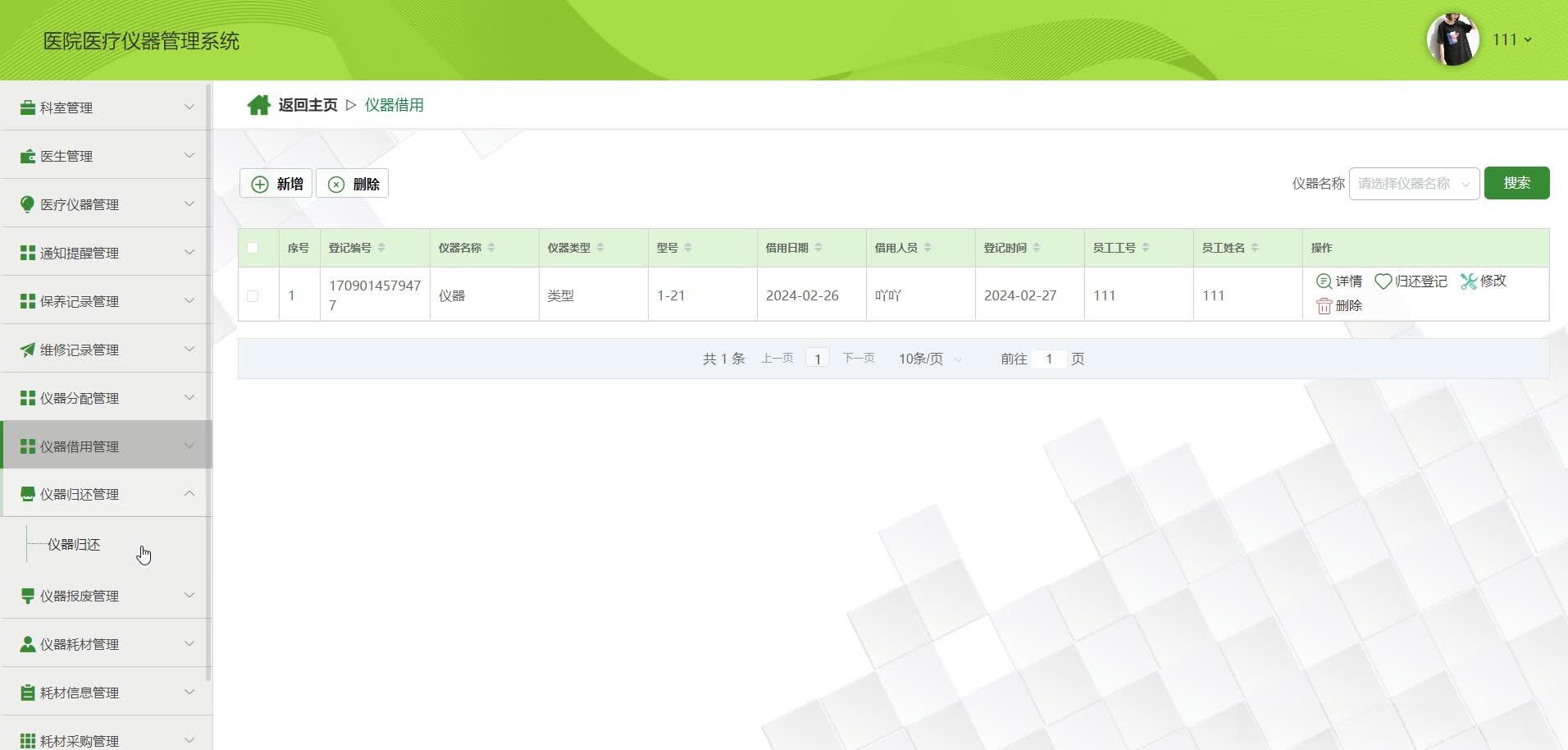The height and width of the screenshot is (750, 1568).
Task: Sort by the 借用日期 column arrows
Action: click(820, 247)
